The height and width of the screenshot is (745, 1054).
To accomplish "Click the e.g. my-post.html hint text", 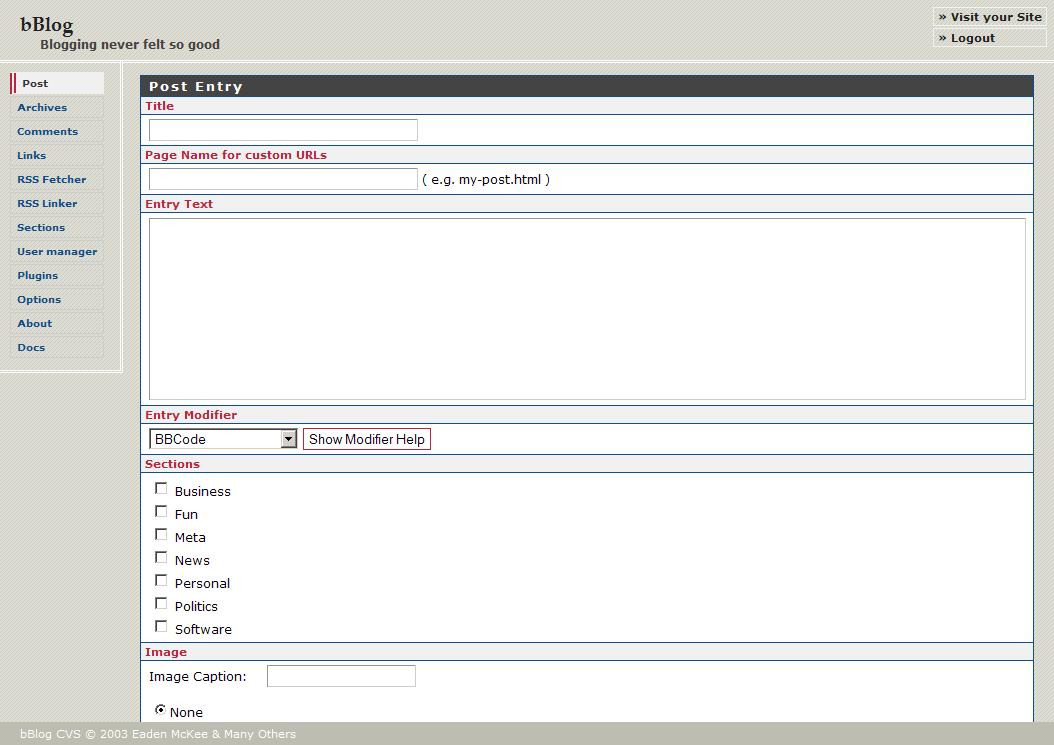I will pyautogui.click(x=486, y=180).
